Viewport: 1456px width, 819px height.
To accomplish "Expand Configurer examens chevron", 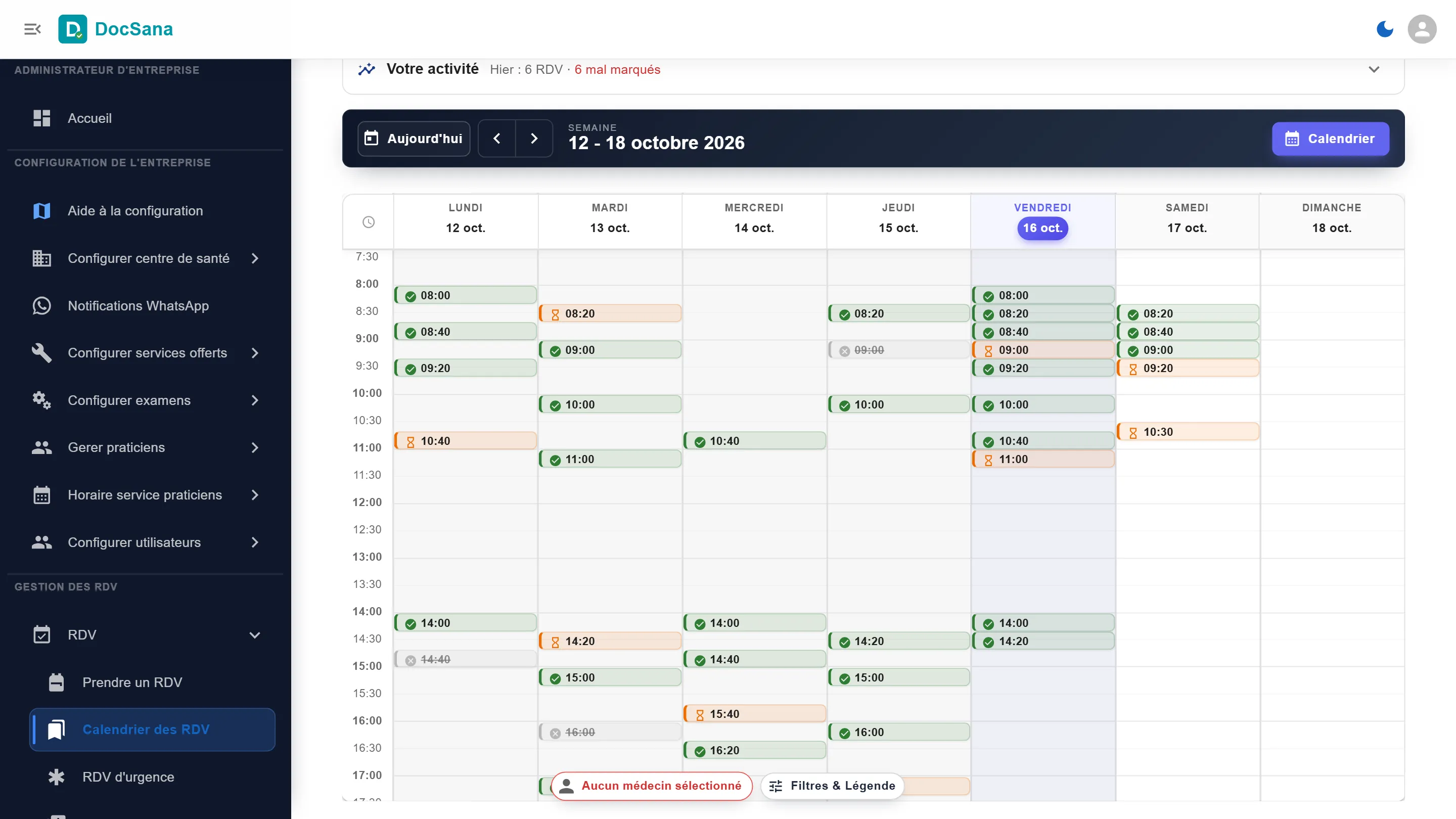I will click(x=255, y=400).
